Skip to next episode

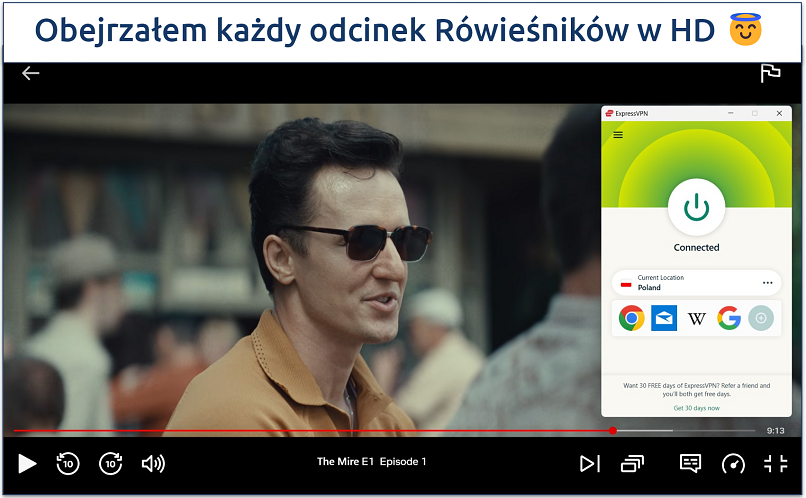coord(590,463)
